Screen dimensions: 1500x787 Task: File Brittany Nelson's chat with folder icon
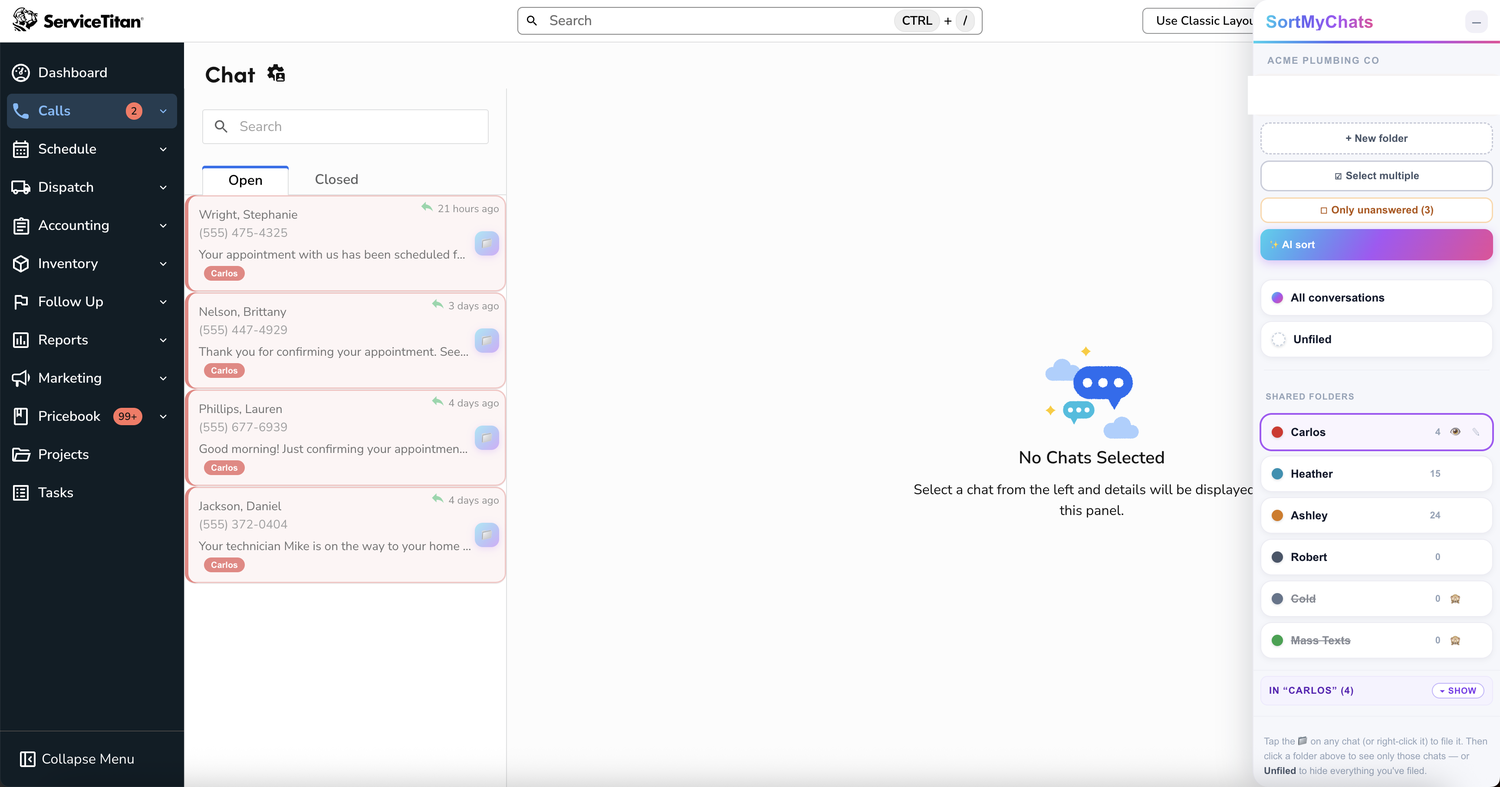[487, 340]
